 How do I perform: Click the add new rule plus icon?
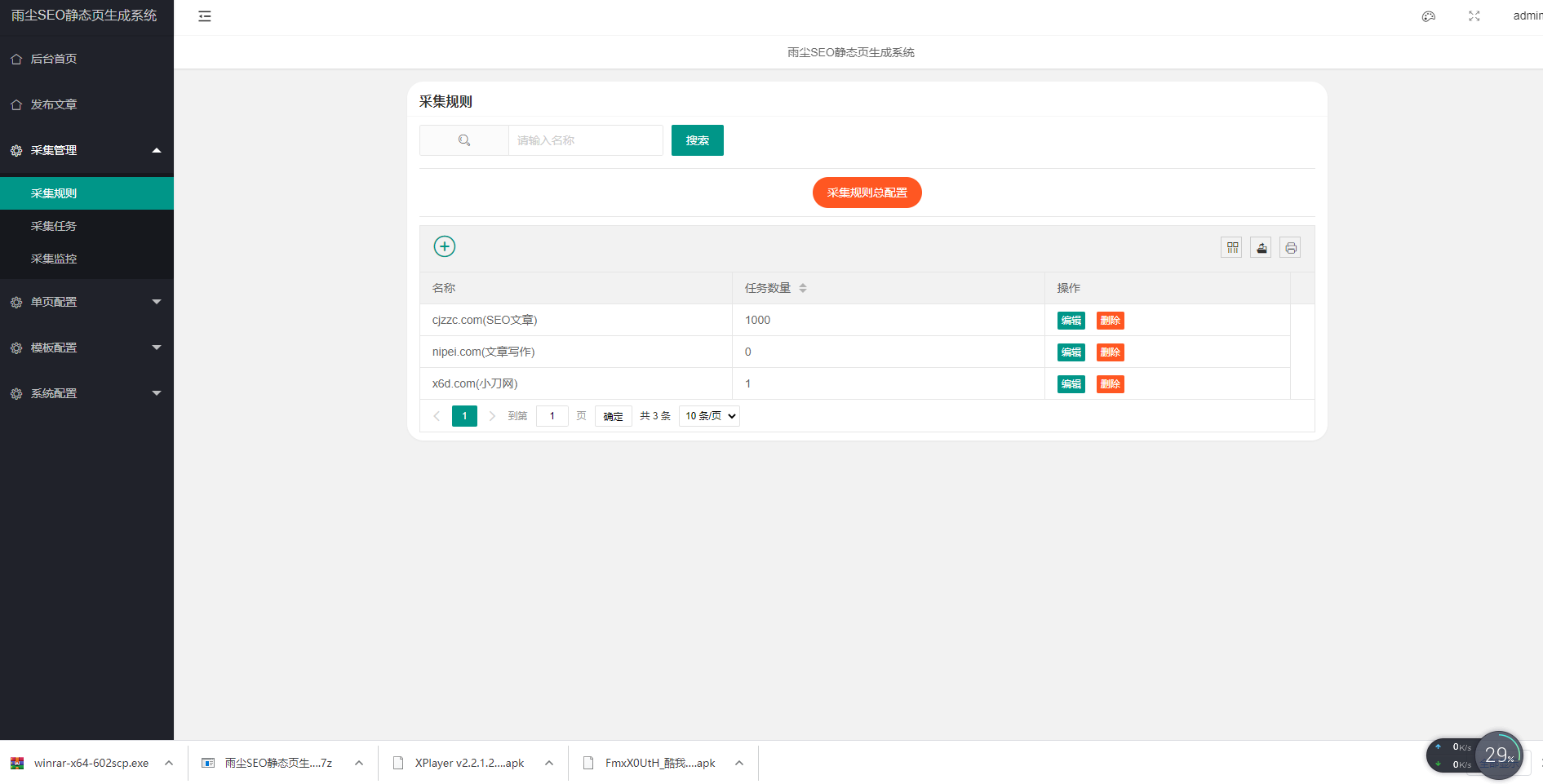444,246
